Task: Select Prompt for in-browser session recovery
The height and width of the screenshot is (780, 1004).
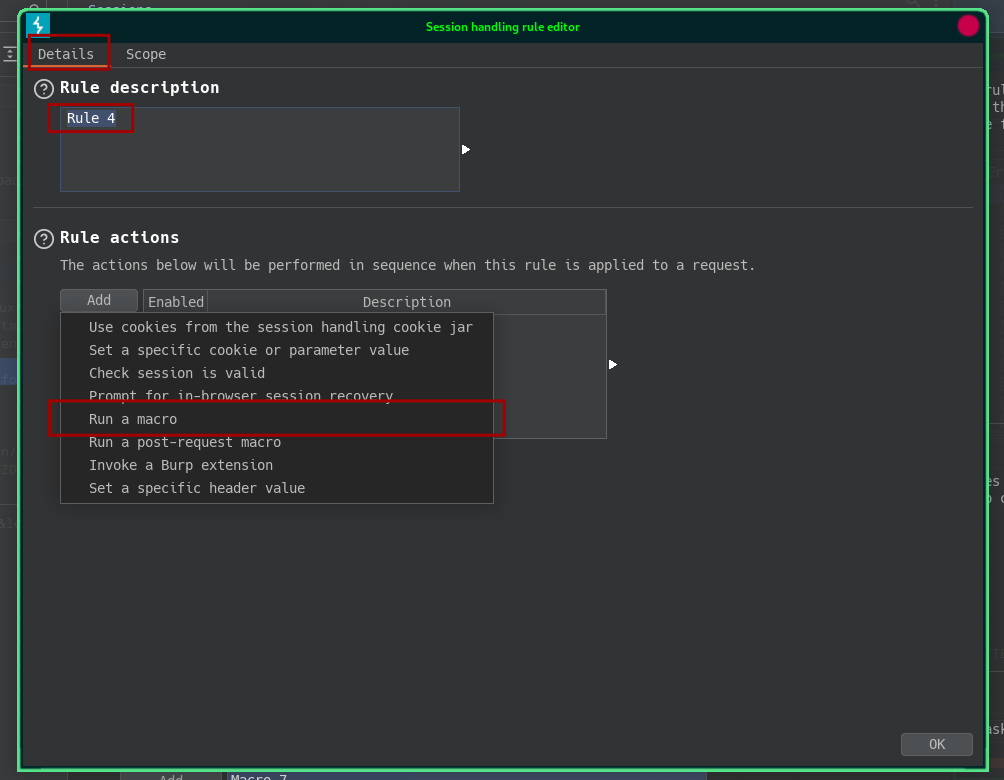Action: [277, 396]
